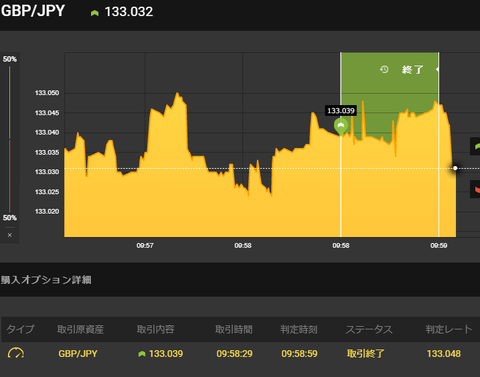Click the white arrow next to 終了

(x=437, y=69)
